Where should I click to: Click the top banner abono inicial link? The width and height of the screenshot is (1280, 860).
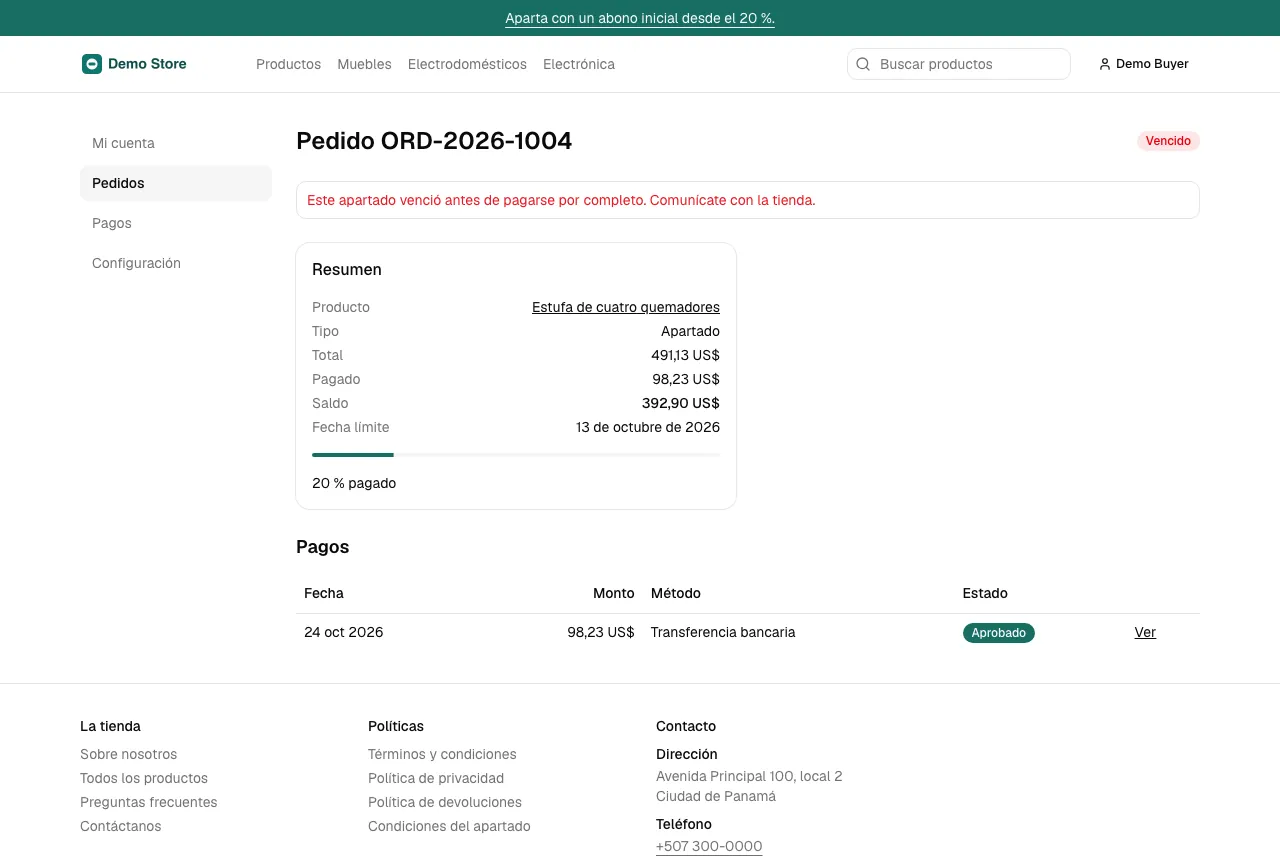tap(640, 18)
